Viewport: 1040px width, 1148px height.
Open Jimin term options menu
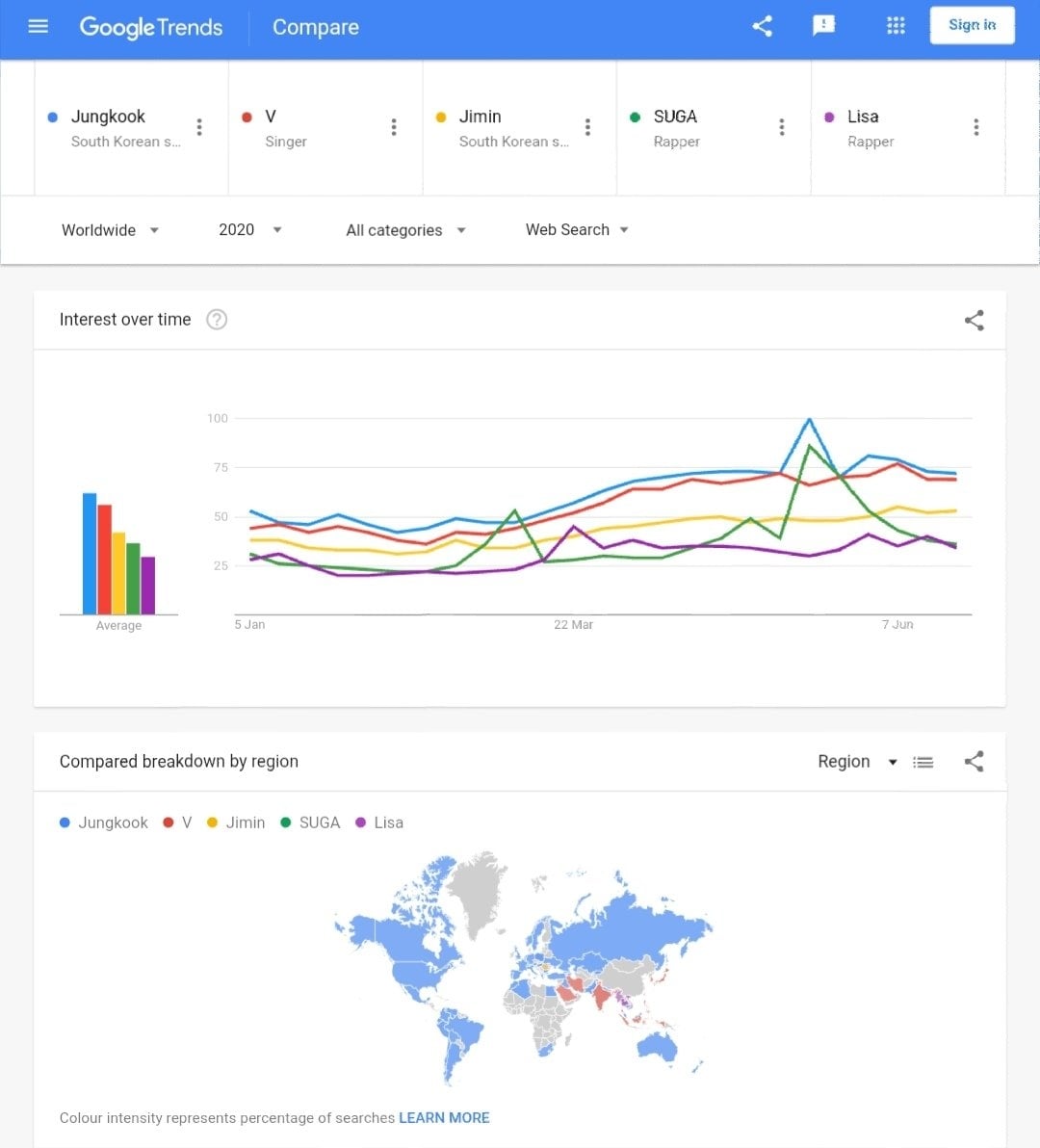point(587,127)
